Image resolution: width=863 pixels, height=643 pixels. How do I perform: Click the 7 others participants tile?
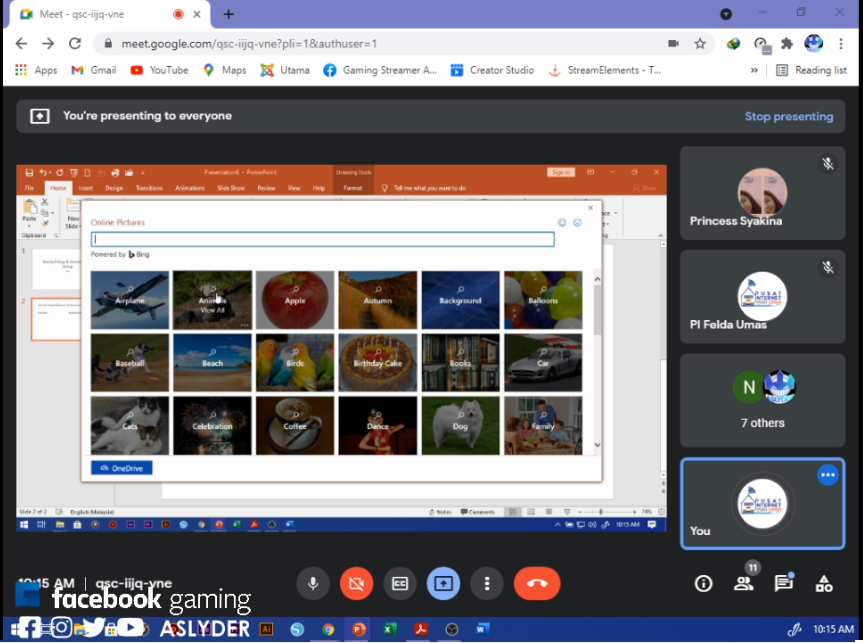click(x=762, y=400)
